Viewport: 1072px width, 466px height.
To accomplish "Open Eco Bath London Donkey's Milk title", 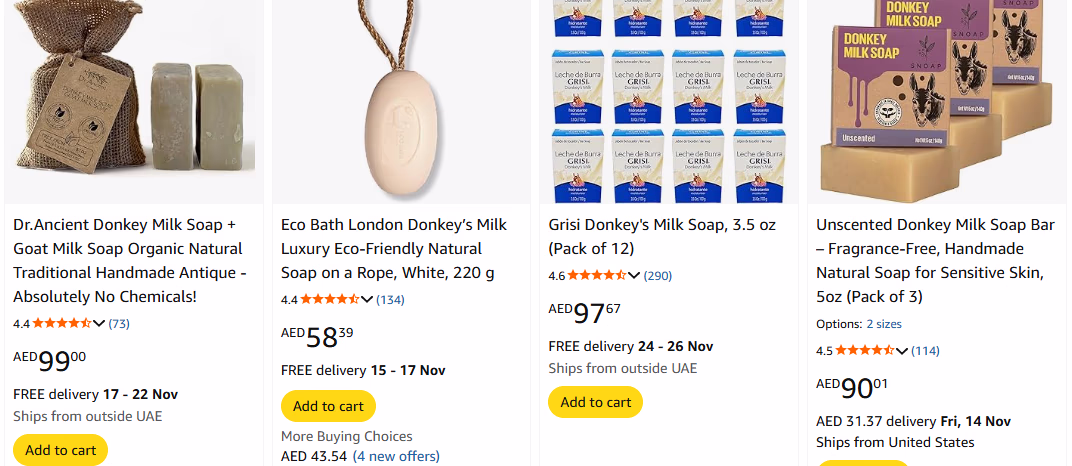I will click(395, 248).
